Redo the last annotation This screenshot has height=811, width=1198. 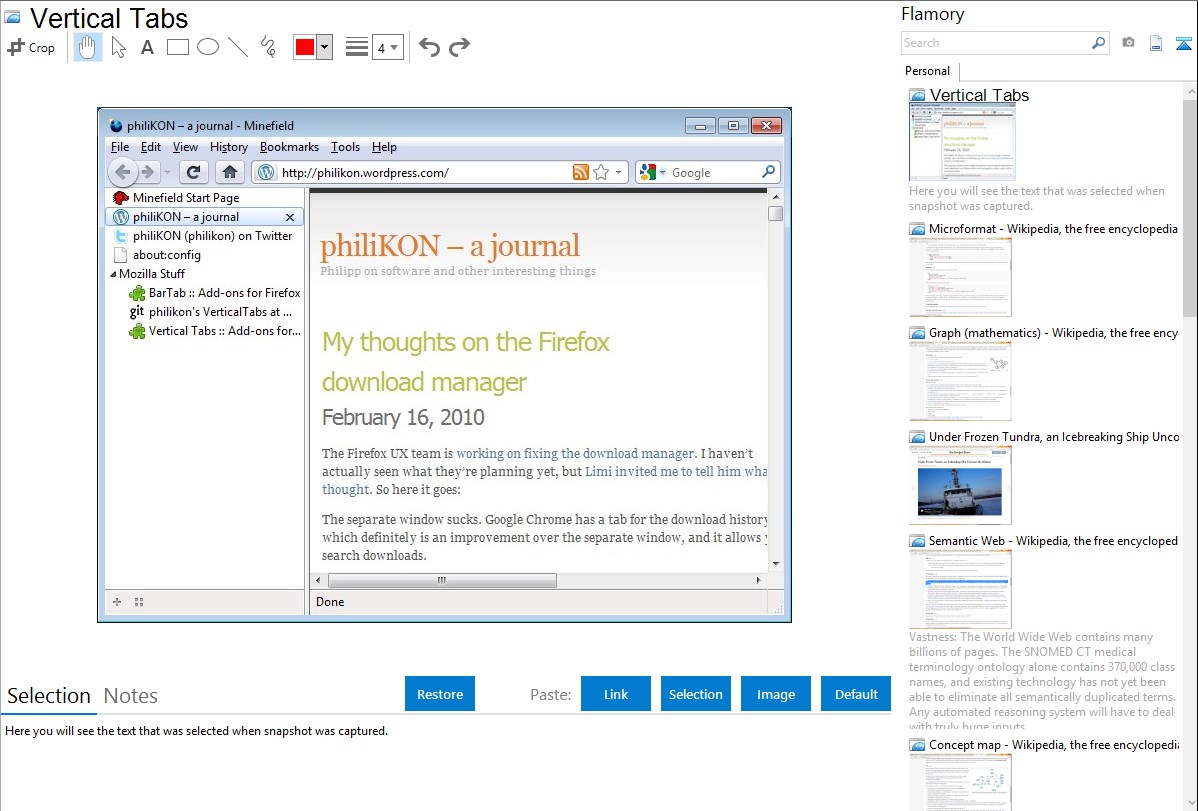tap(459, 47)
